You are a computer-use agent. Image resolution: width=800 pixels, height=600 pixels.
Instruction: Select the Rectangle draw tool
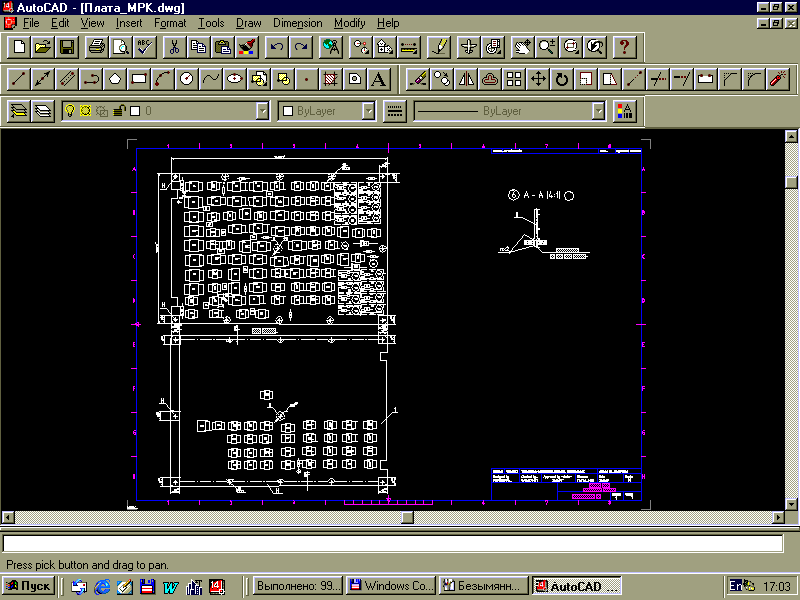139,79
